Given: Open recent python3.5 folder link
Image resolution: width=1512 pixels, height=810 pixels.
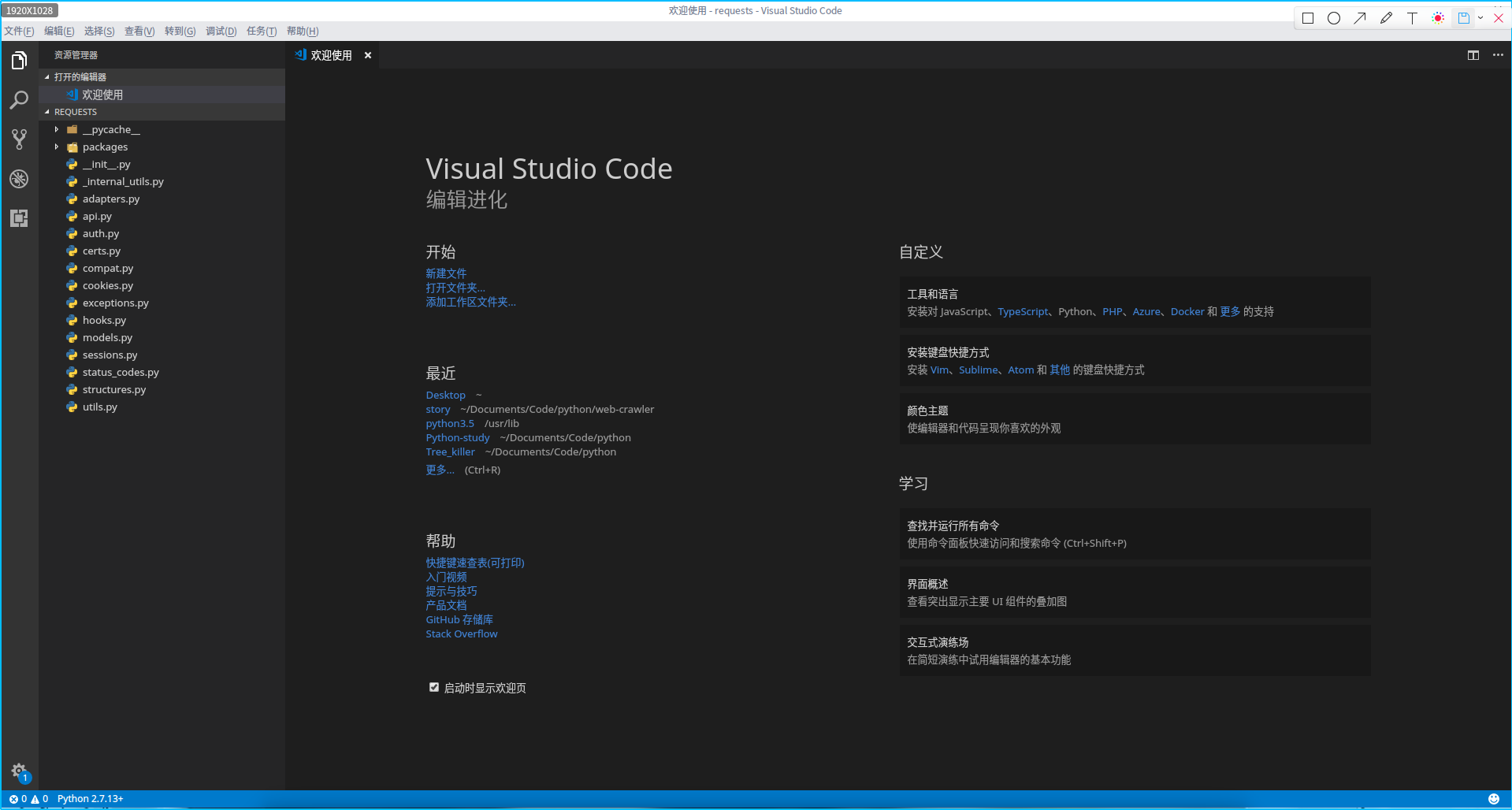Looking at the screenshot, I should click(x=450, y=423).
